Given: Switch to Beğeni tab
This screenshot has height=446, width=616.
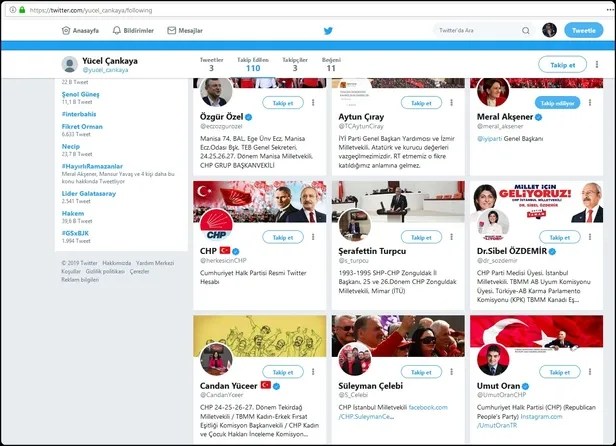Looking at the screenshot, I should [331, 64].
